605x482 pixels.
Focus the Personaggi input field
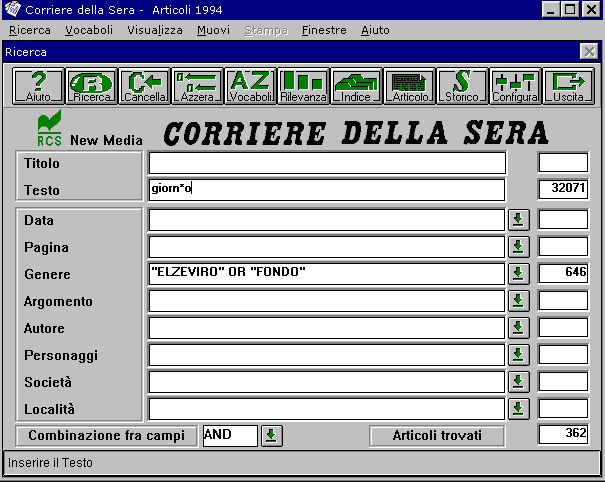click(x=327, y=355)
